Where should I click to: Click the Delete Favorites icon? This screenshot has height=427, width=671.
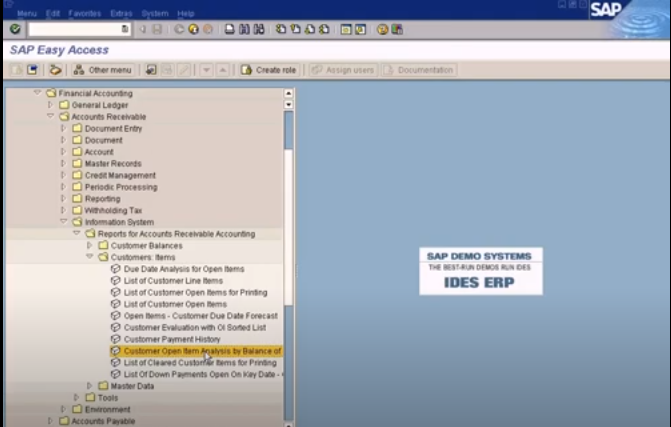[167, 70]
